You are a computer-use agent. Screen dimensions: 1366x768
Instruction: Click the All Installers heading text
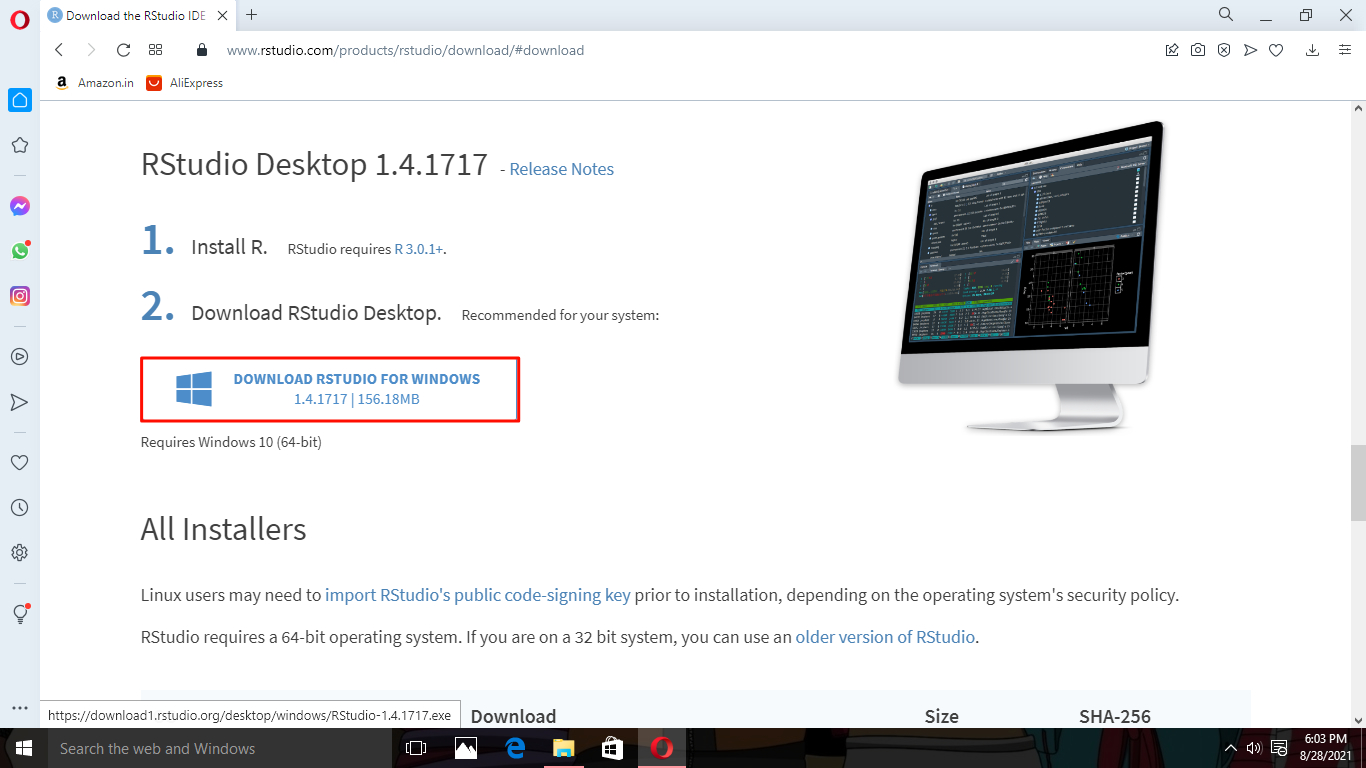pos(223,529)
